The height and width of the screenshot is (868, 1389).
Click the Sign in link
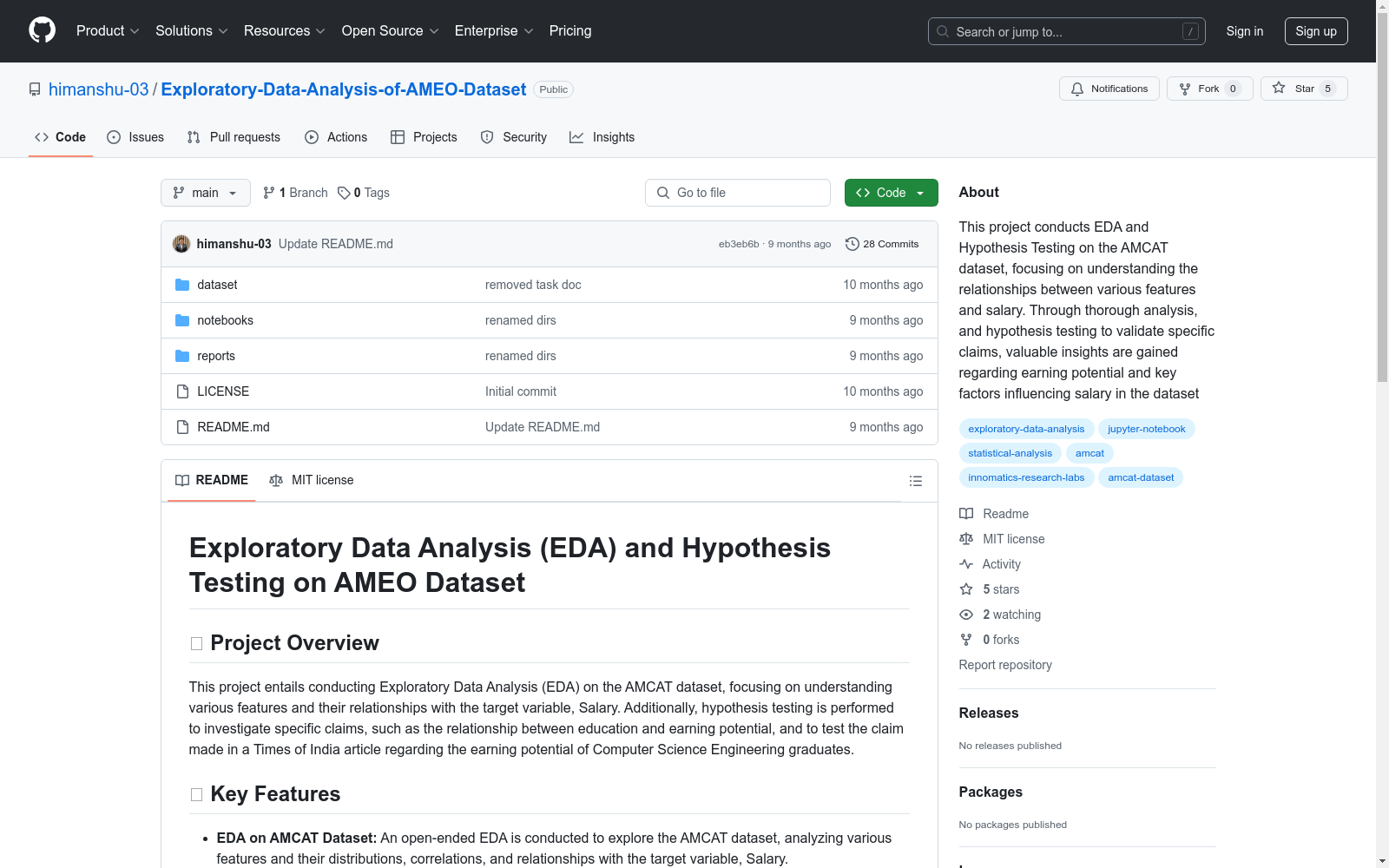coord(1245,31)
